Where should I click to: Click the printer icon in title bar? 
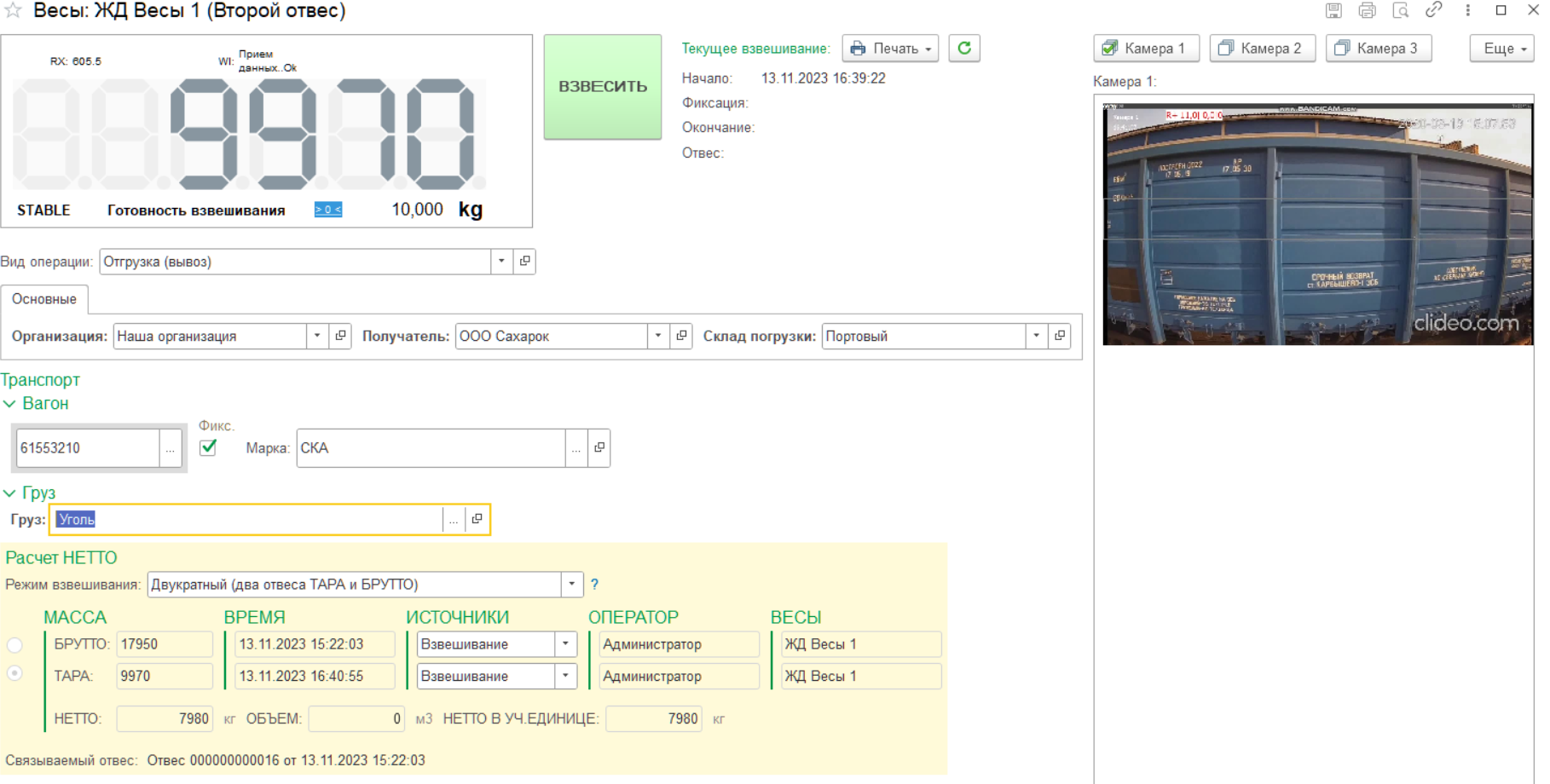[x=1367, y=10]
